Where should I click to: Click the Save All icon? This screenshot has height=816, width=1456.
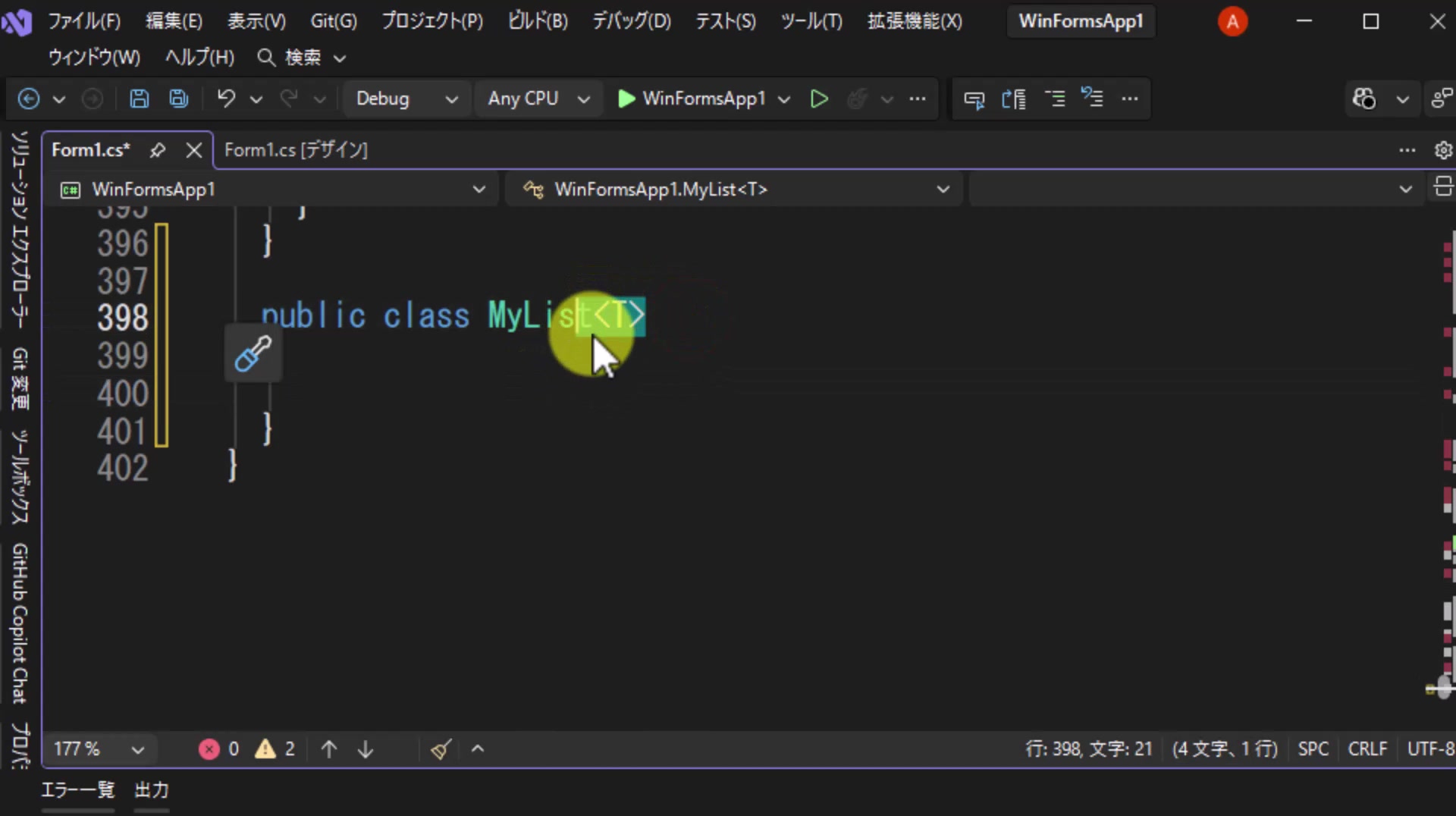[179, 99]
